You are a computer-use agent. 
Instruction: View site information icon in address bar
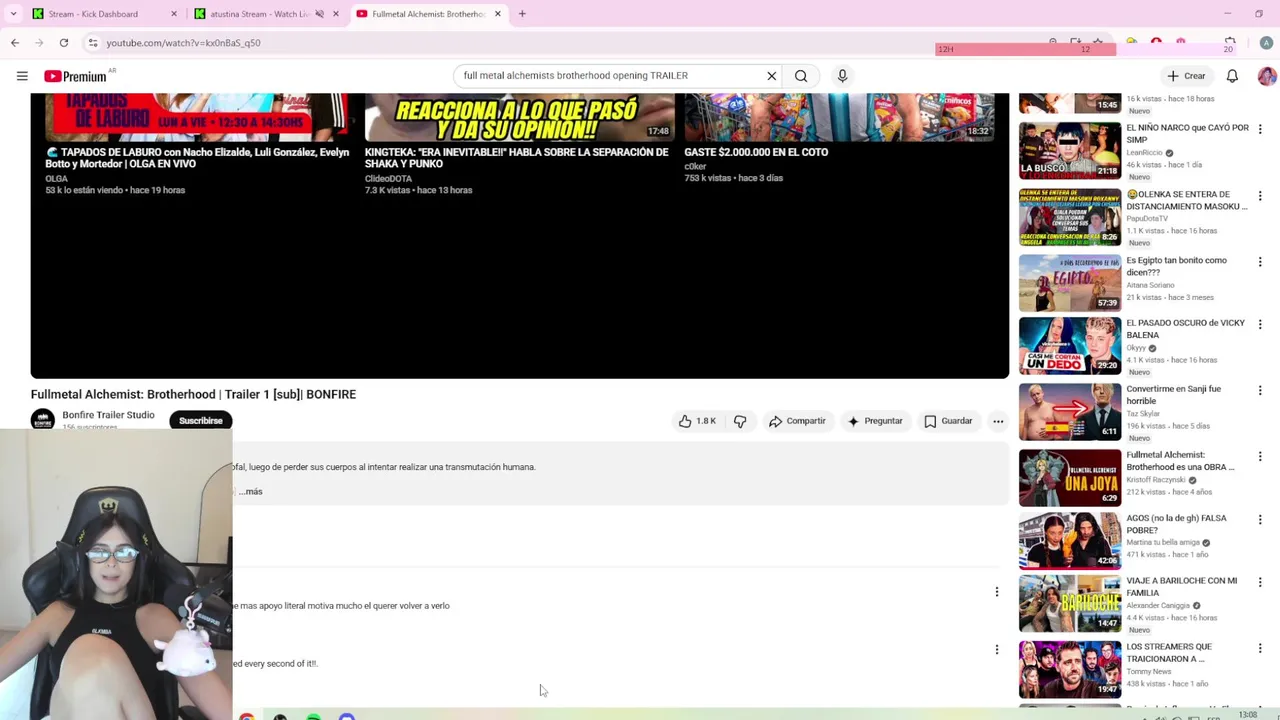click(93, 43)
